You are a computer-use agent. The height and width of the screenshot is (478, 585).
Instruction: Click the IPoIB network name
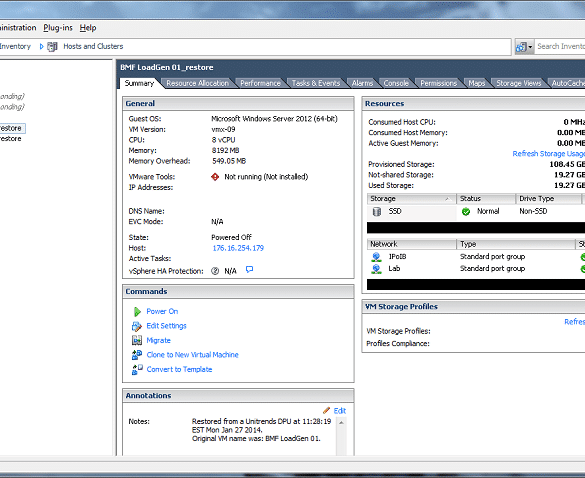pyautogui.click(x=397, y=257)
